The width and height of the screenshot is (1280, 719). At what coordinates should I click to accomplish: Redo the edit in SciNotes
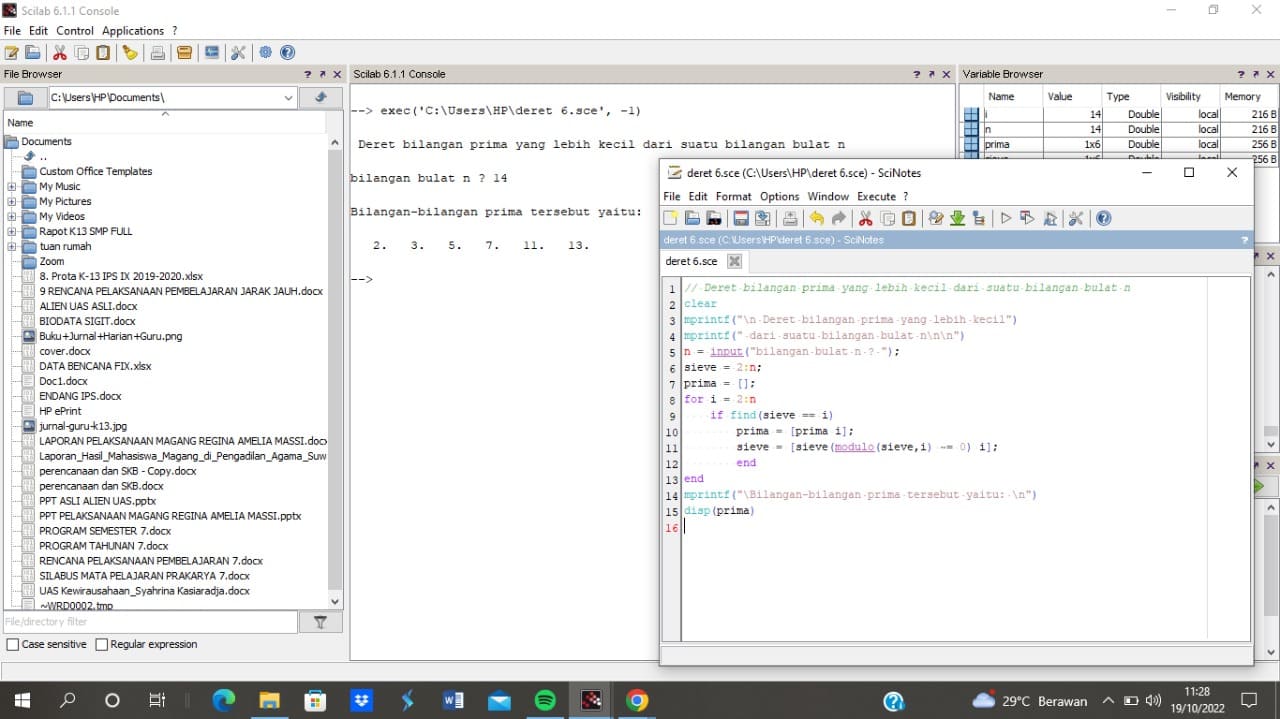click(x=838, y=218)
